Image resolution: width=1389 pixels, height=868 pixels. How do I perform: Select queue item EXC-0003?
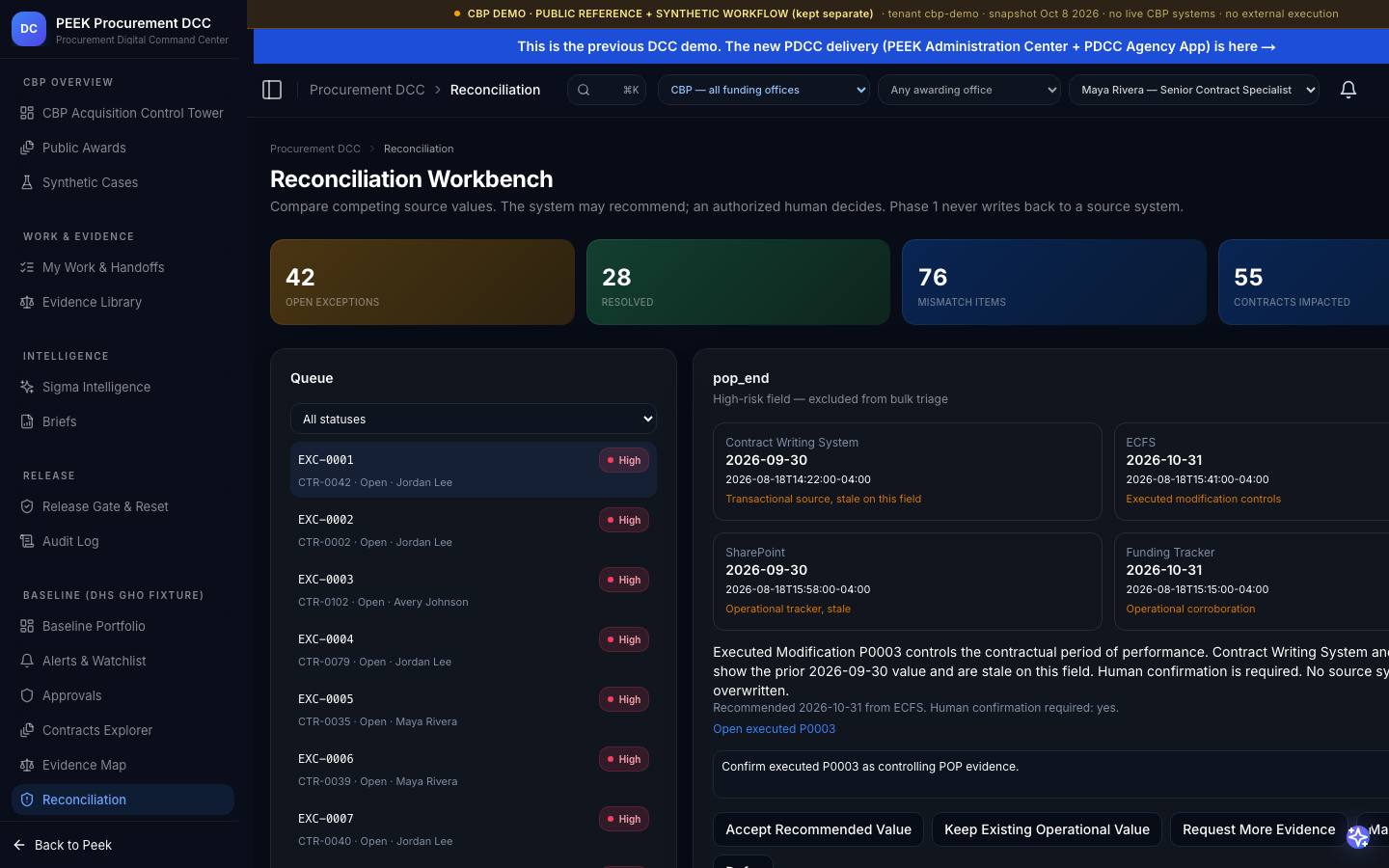pos(474,589)
